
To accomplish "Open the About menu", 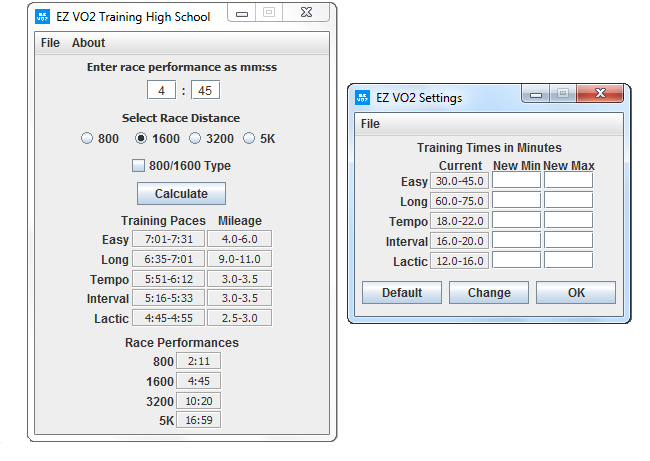I will 88,43.
